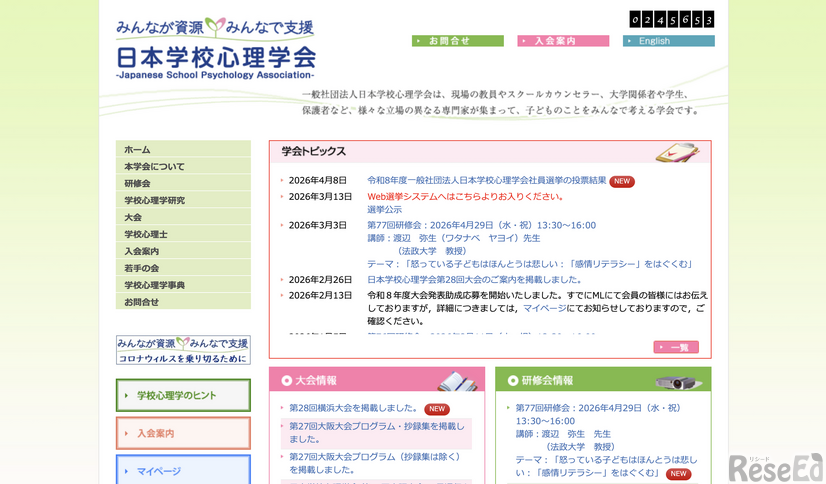Open 第27回大阪大会プログラム・抄録集 link
Image resolution: width=826 pixels, height=484 pixels.
(377, 432)
